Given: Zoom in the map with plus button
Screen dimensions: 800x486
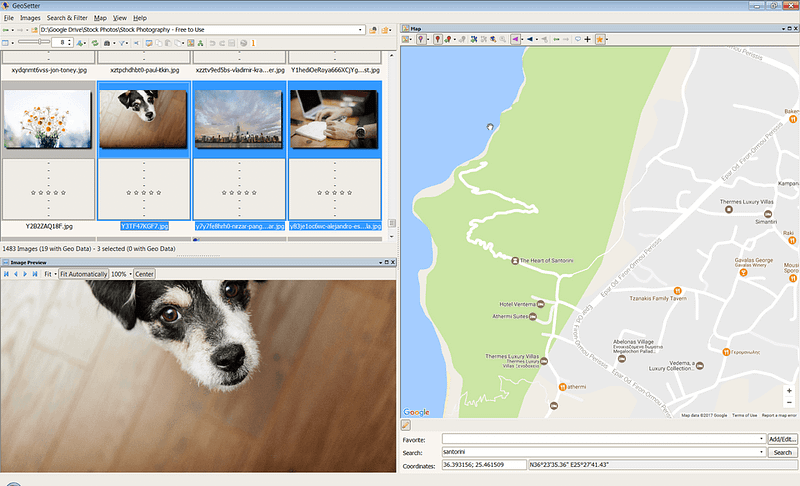Looking at the screenshot, I should click(x=789, y=391).
